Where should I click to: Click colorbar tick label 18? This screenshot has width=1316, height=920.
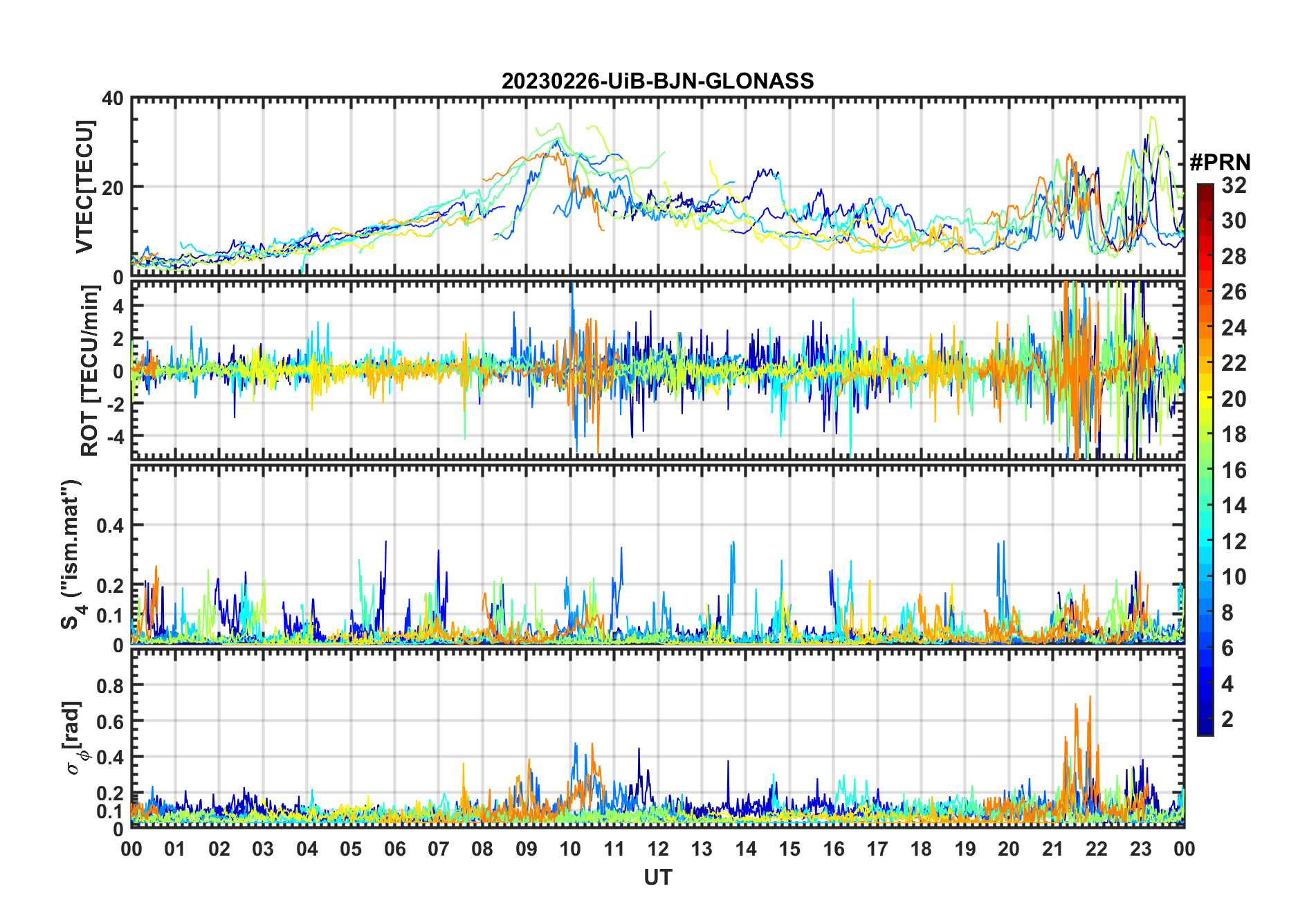[x=1234, y=434]
